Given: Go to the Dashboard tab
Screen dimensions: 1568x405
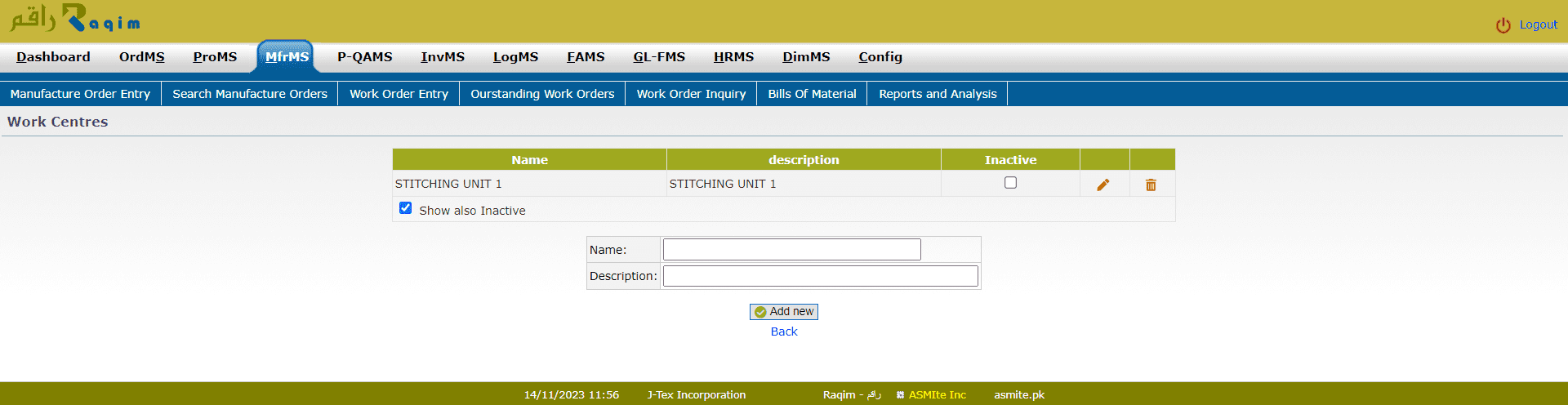Looking at the screenshot, I should click(53, 57).
